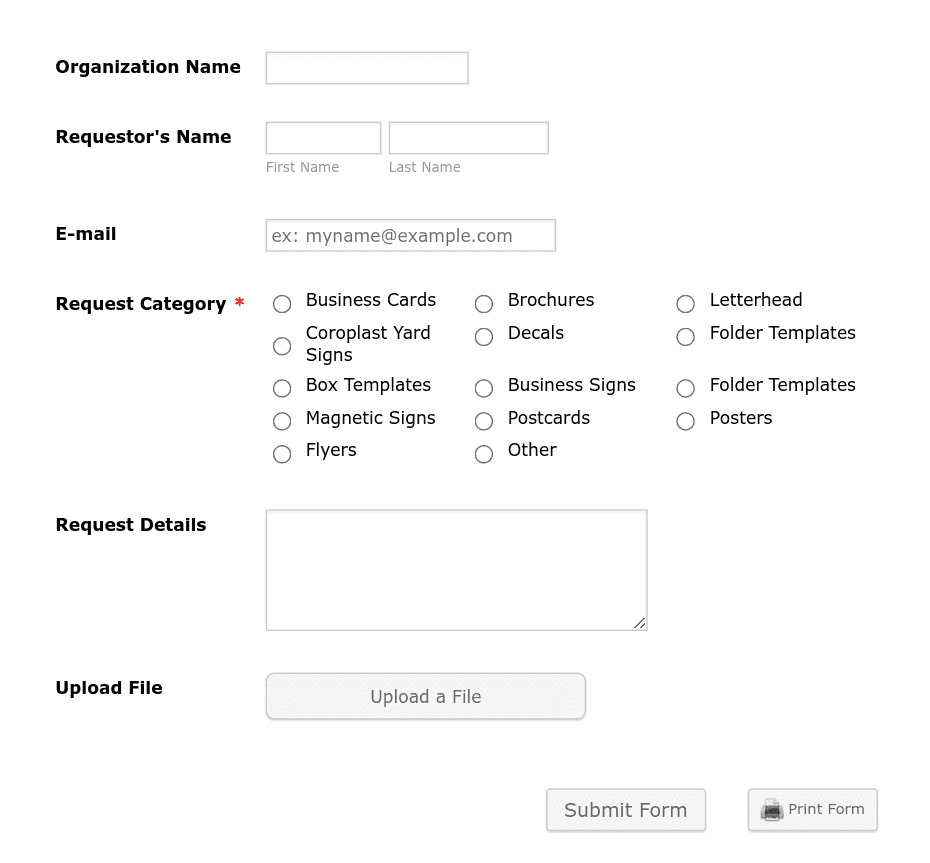Click the printer icon on Print Form
930x863 pixels.
[x=772, y=810]
